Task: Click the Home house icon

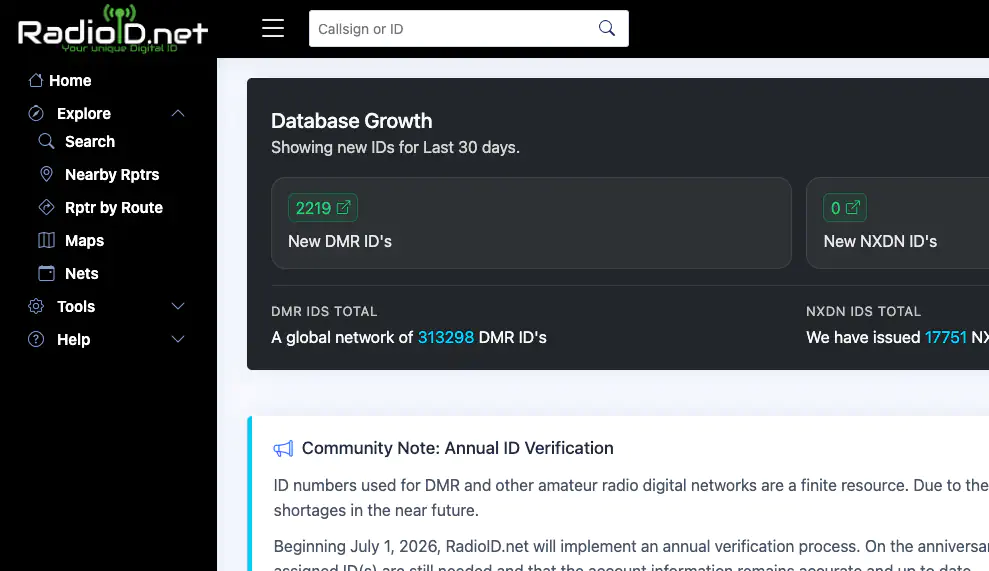Action: coord(36,81)
